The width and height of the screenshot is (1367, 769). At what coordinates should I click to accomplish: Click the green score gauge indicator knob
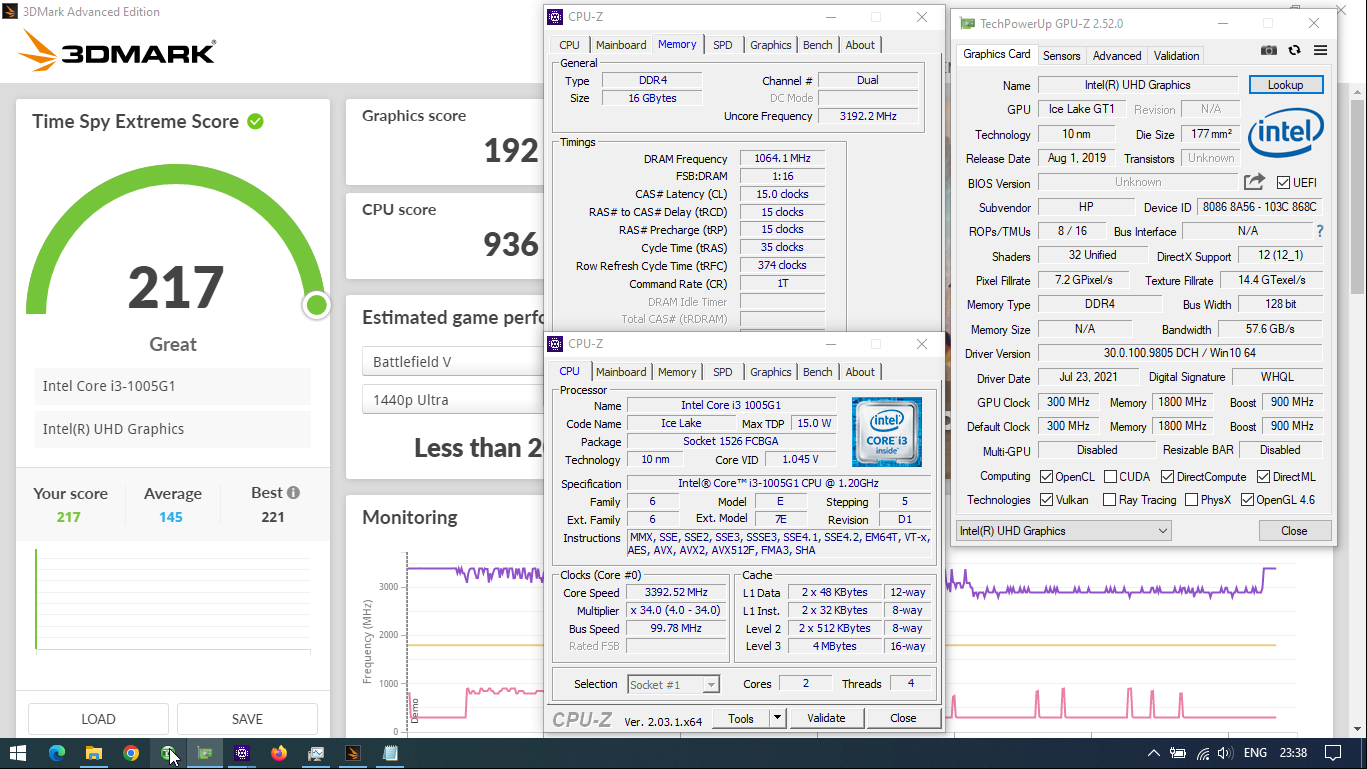(x=317, y=305)
